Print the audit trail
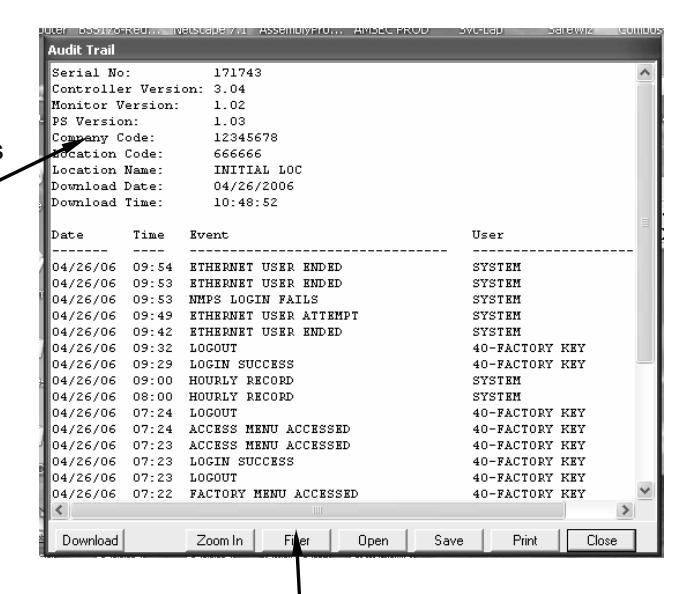 (525, 541)
